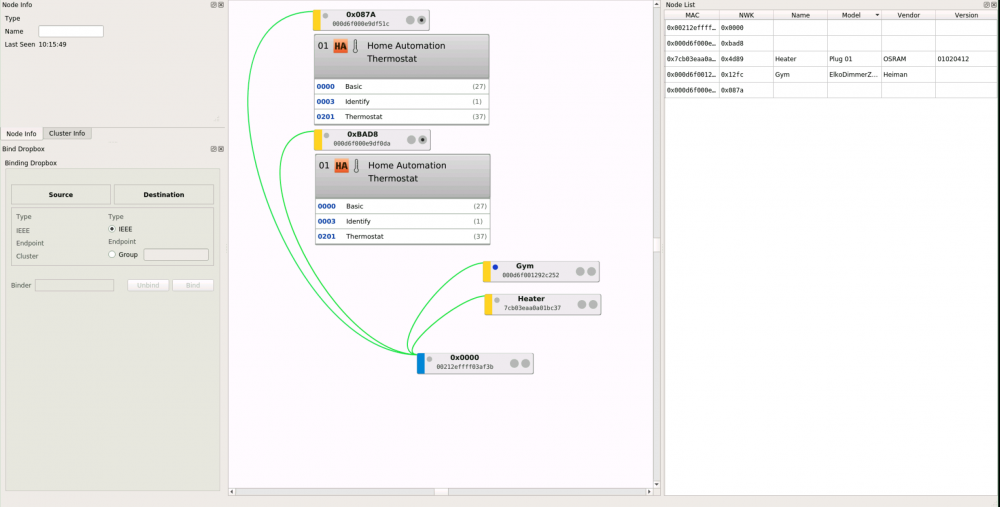Click the horizontal scrollbar handle under the canvas
1000x507 pixels.
441,491
